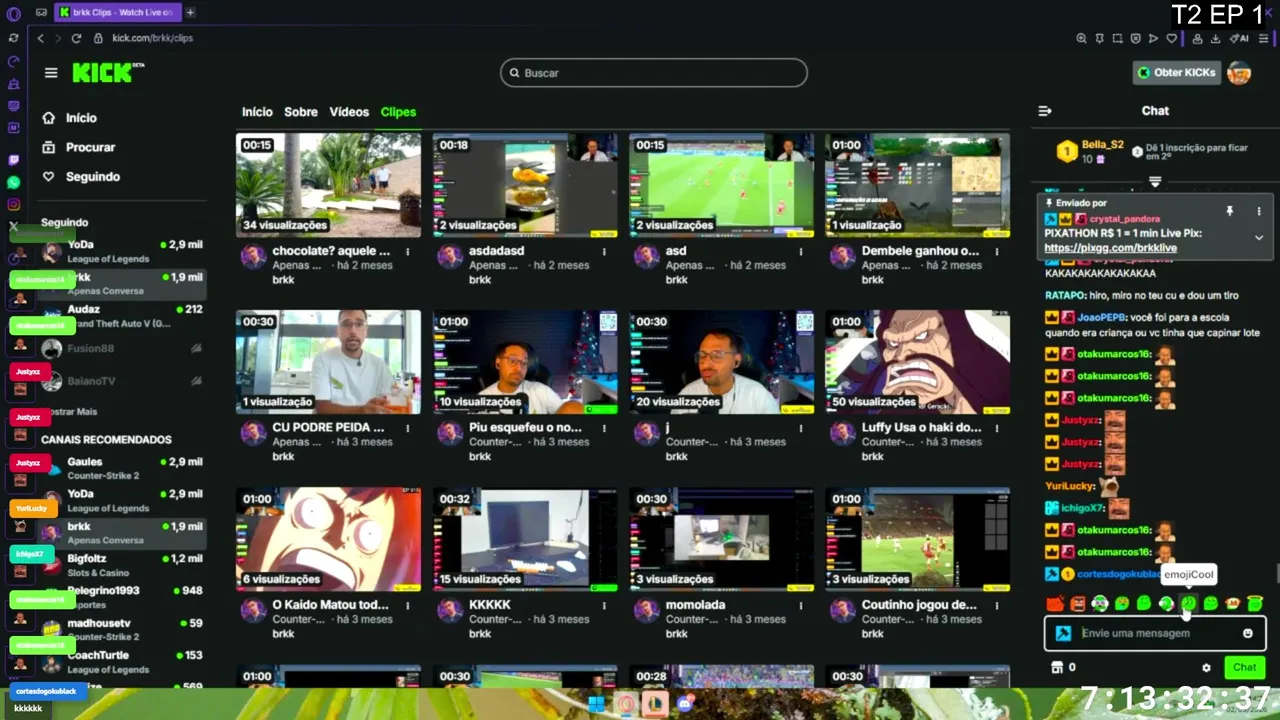The width and height of the screenshot is (1280, 720).
Task: Click the 'Envie uma mensagem' chat input
Action: click(1155, 633)
